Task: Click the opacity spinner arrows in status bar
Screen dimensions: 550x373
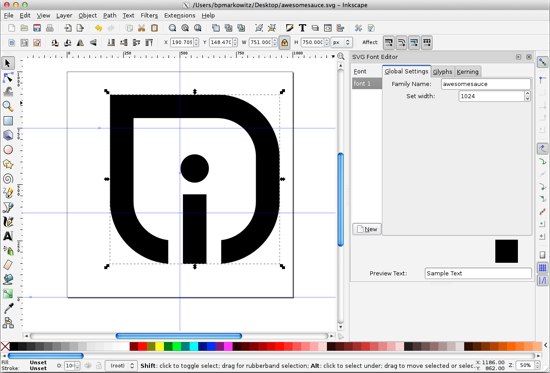Action: pyautogui.click(x=78, y=366)
